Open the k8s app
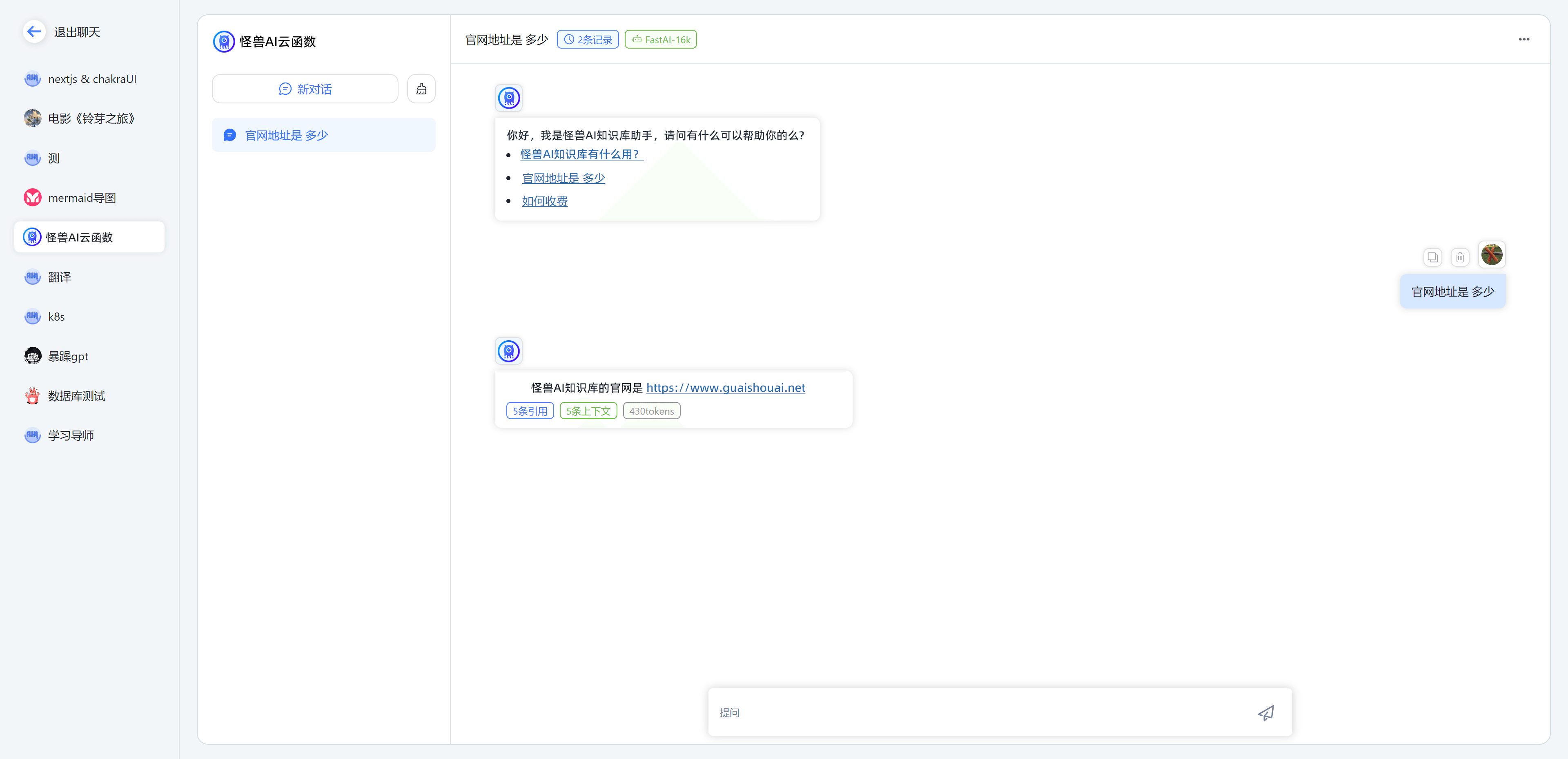The width and height of the screenshot is (1568, 759). pyautogui.click(x=89, y=316)
